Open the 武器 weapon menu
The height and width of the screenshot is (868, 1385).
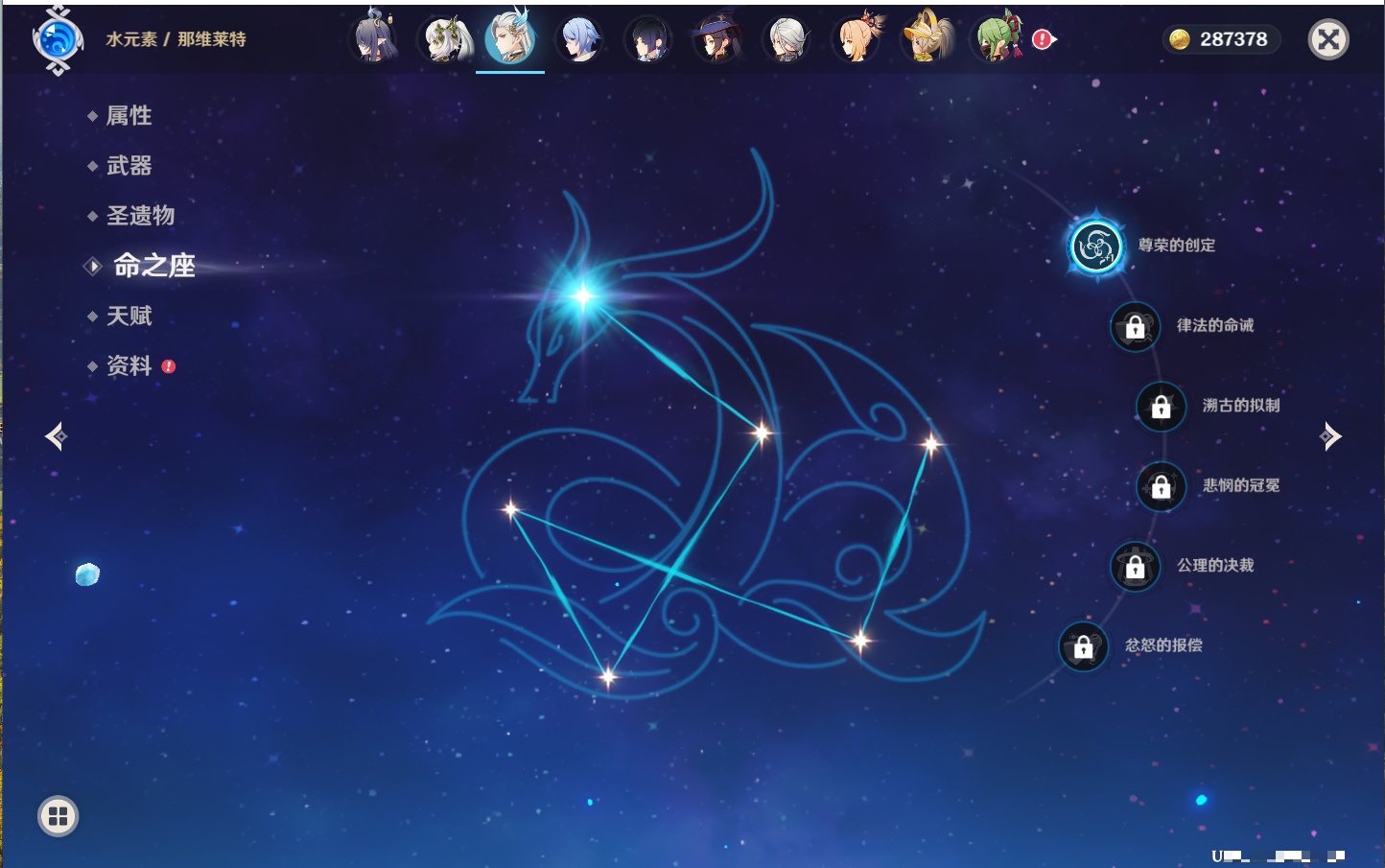point(129,166)
